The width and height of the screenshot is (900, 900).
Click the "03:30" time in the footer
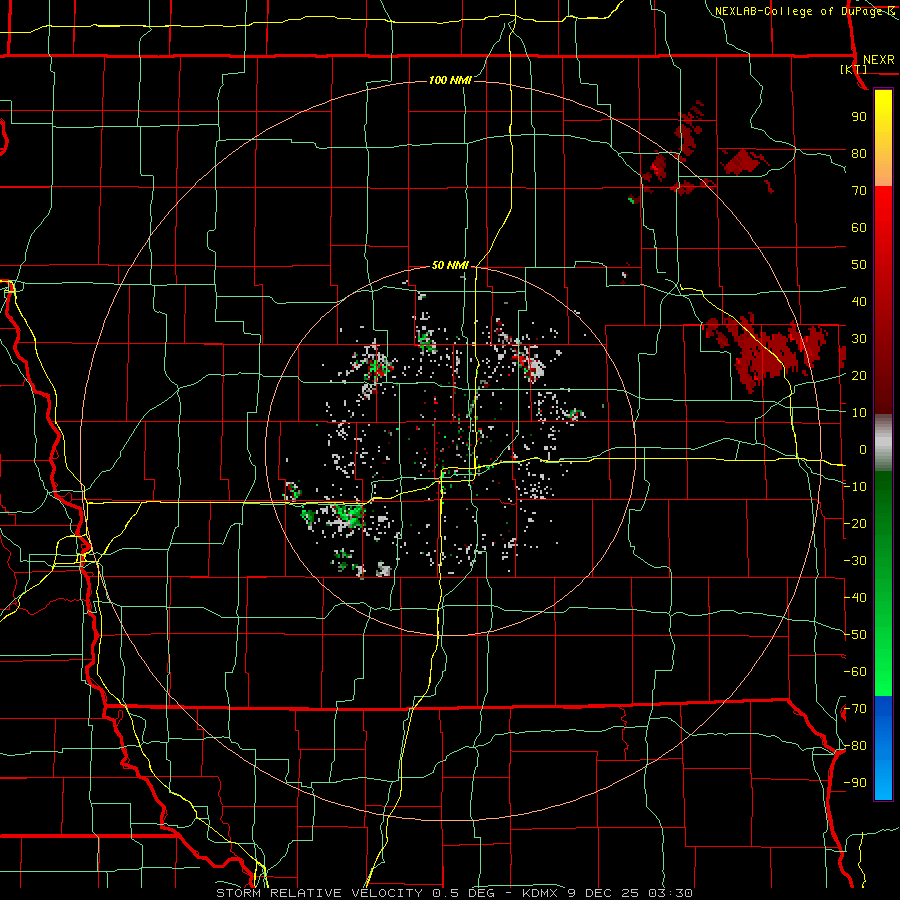coord(671,893)
